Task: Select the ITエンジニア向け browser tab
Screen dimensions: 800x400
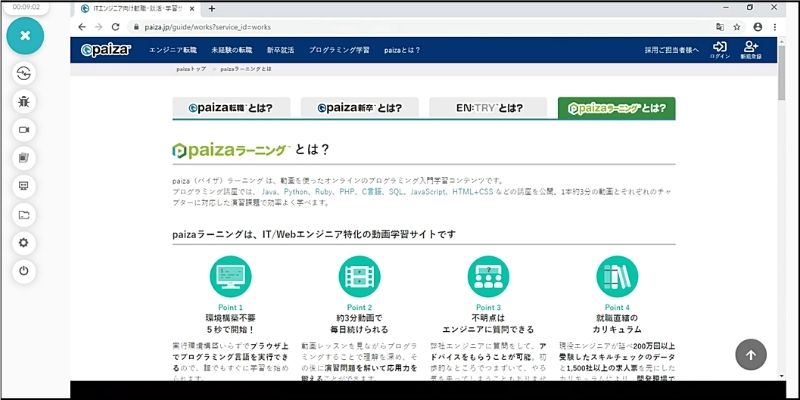Action: click(x=134, y=9)
